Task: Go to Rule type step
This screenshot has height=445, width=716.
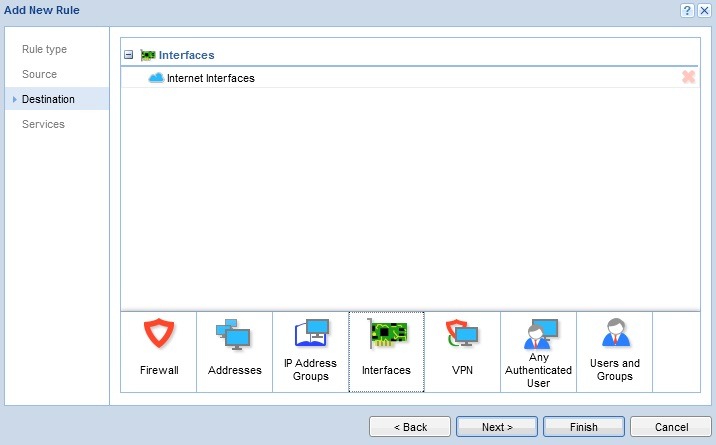Action: pyautogui.click(x=44, y=49)
